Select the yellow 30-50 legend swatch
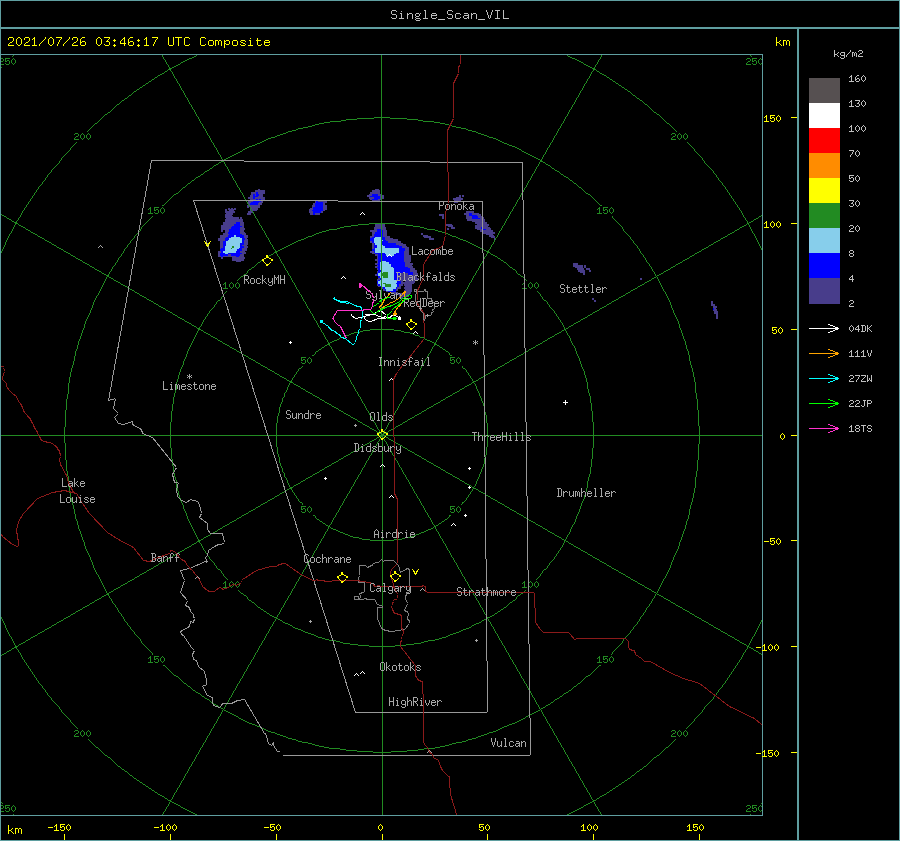The image size is (900, 841). click(824, 191)
